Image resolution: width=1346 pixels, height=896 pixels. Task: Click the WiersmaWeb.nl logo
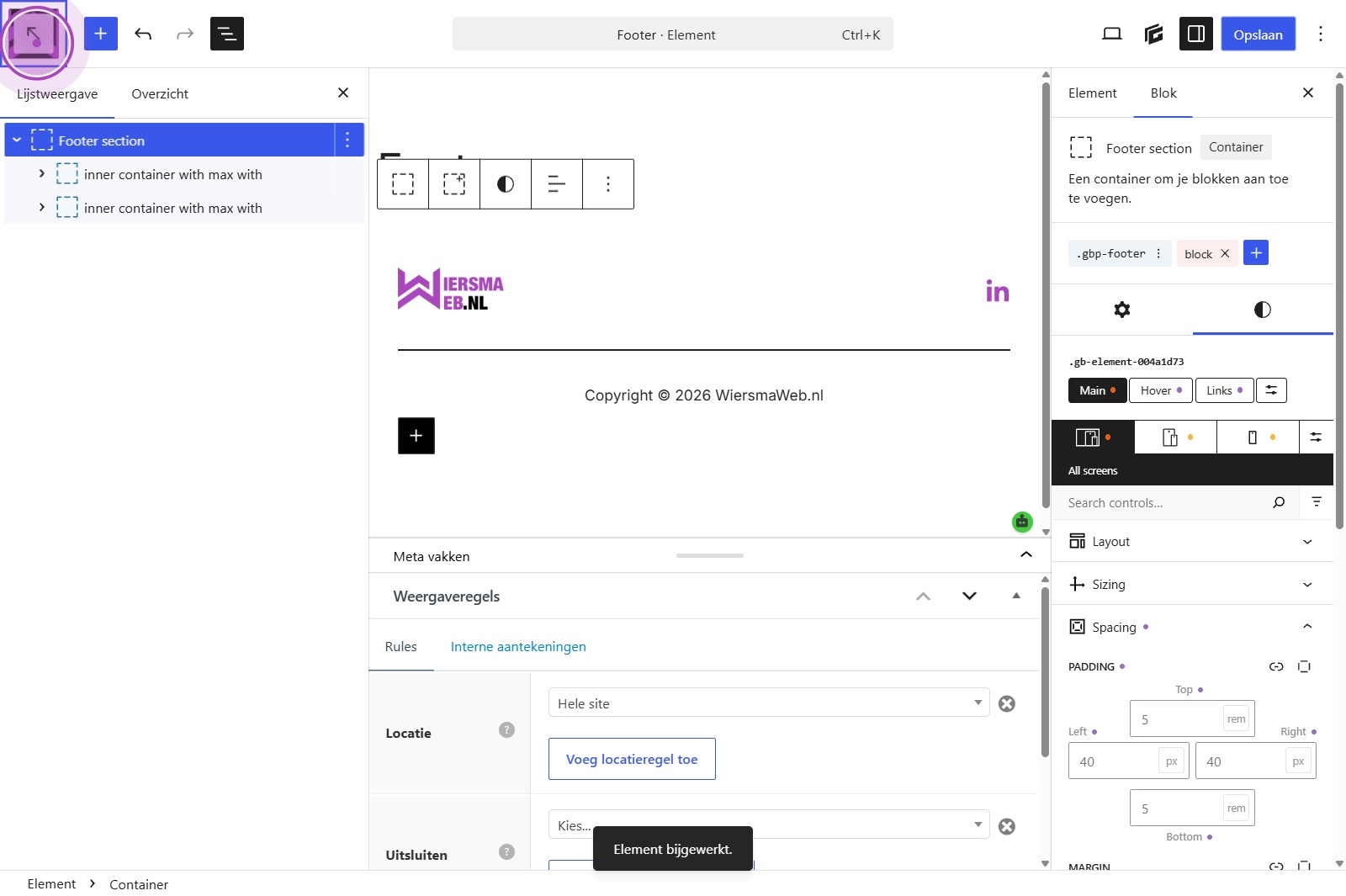pos(451,289)
